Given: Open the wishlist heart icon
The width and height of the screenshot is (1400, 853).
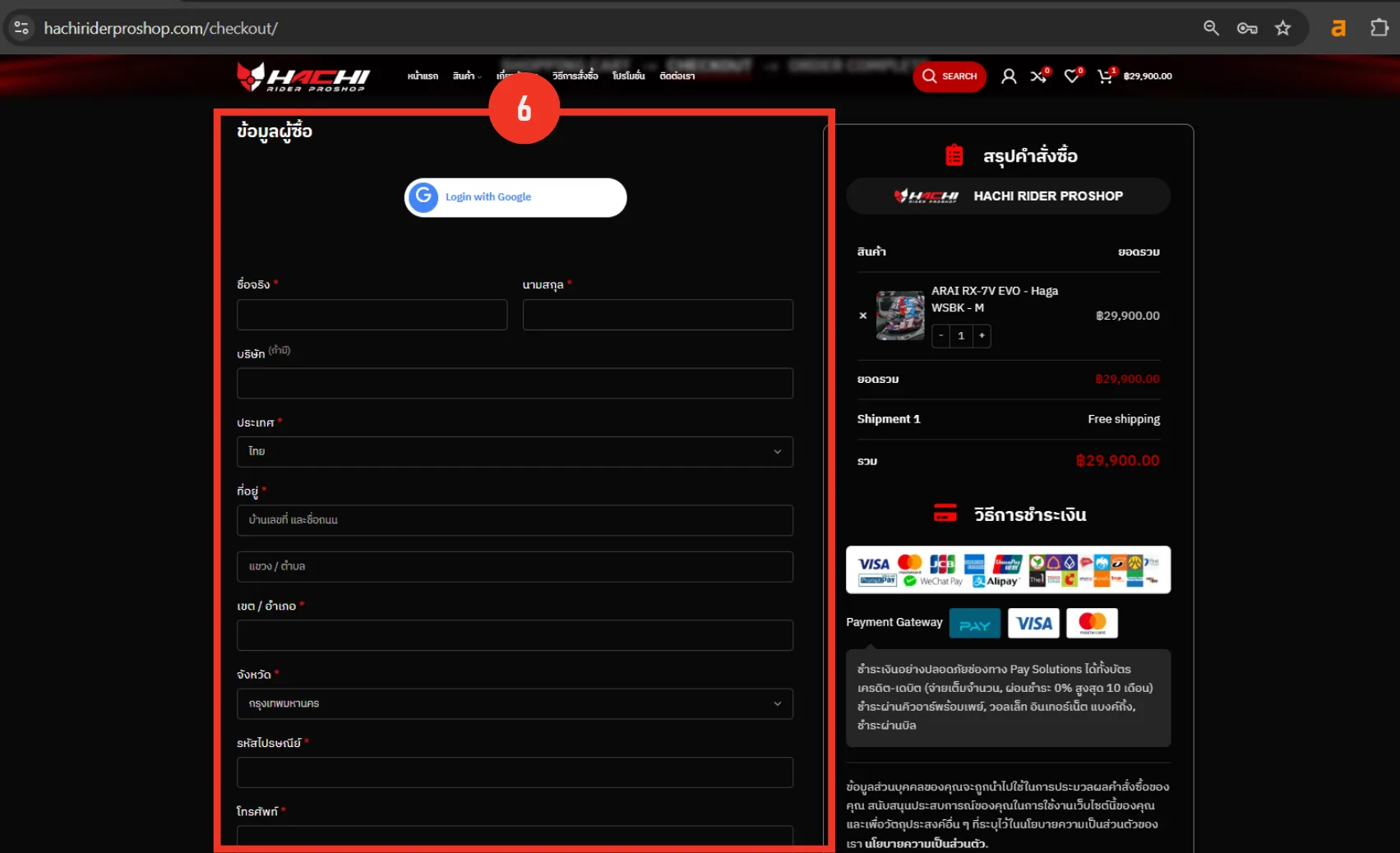Looking at the screenshot, I should (x=1071, y=76).
